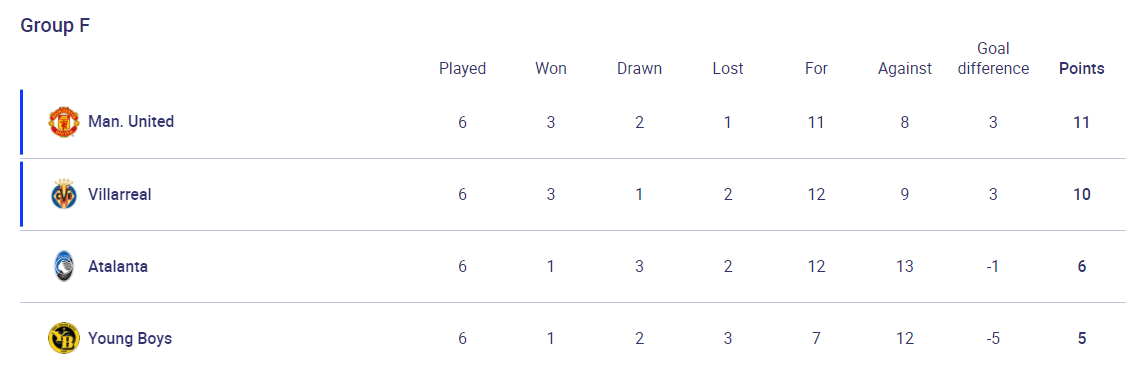Click the Points column header
This screenshot has height=389, width=1135.
(x=1081, y=69)
